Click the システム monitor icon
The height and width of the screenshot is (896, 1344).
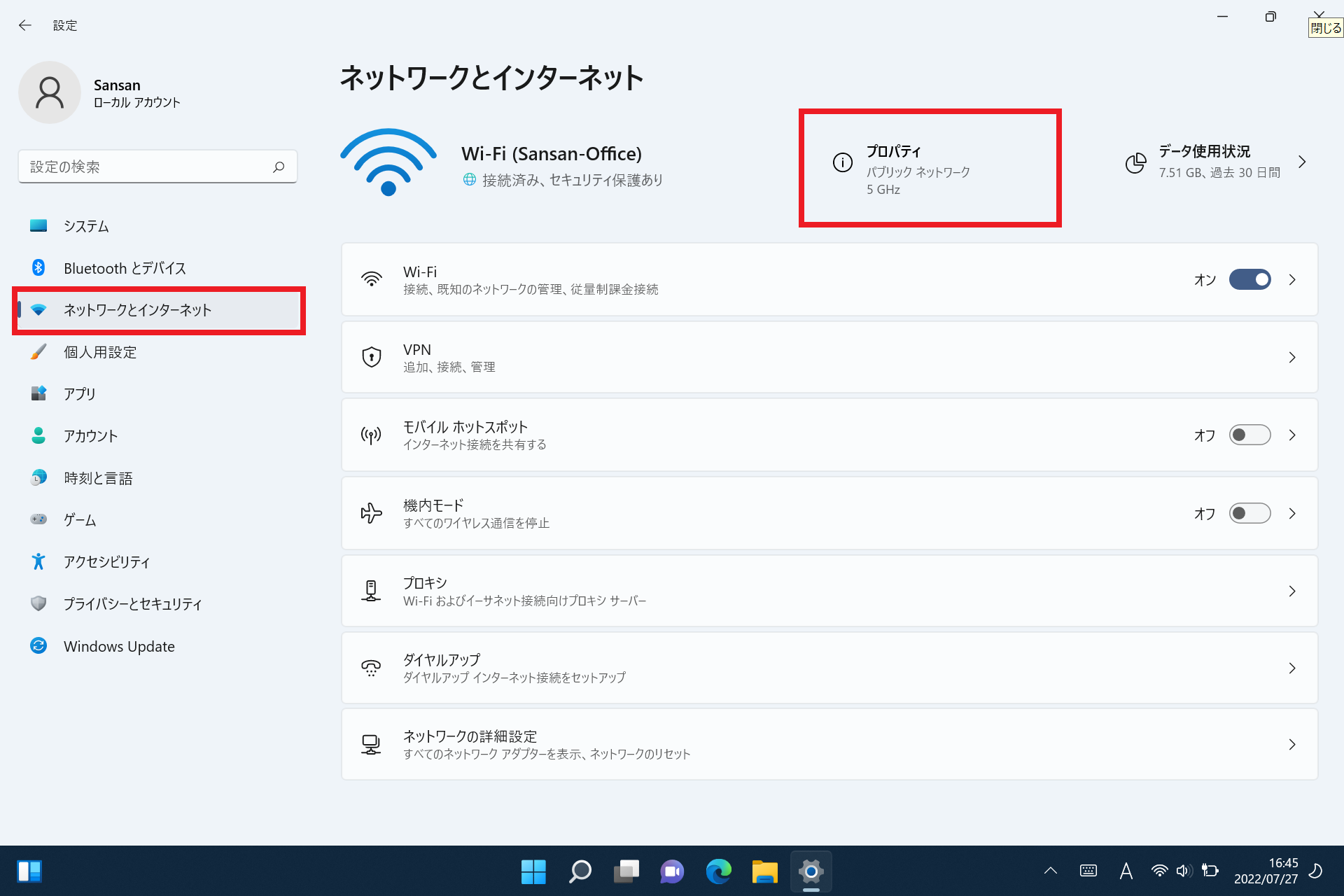pyautogui.click(x=38, y=226)
